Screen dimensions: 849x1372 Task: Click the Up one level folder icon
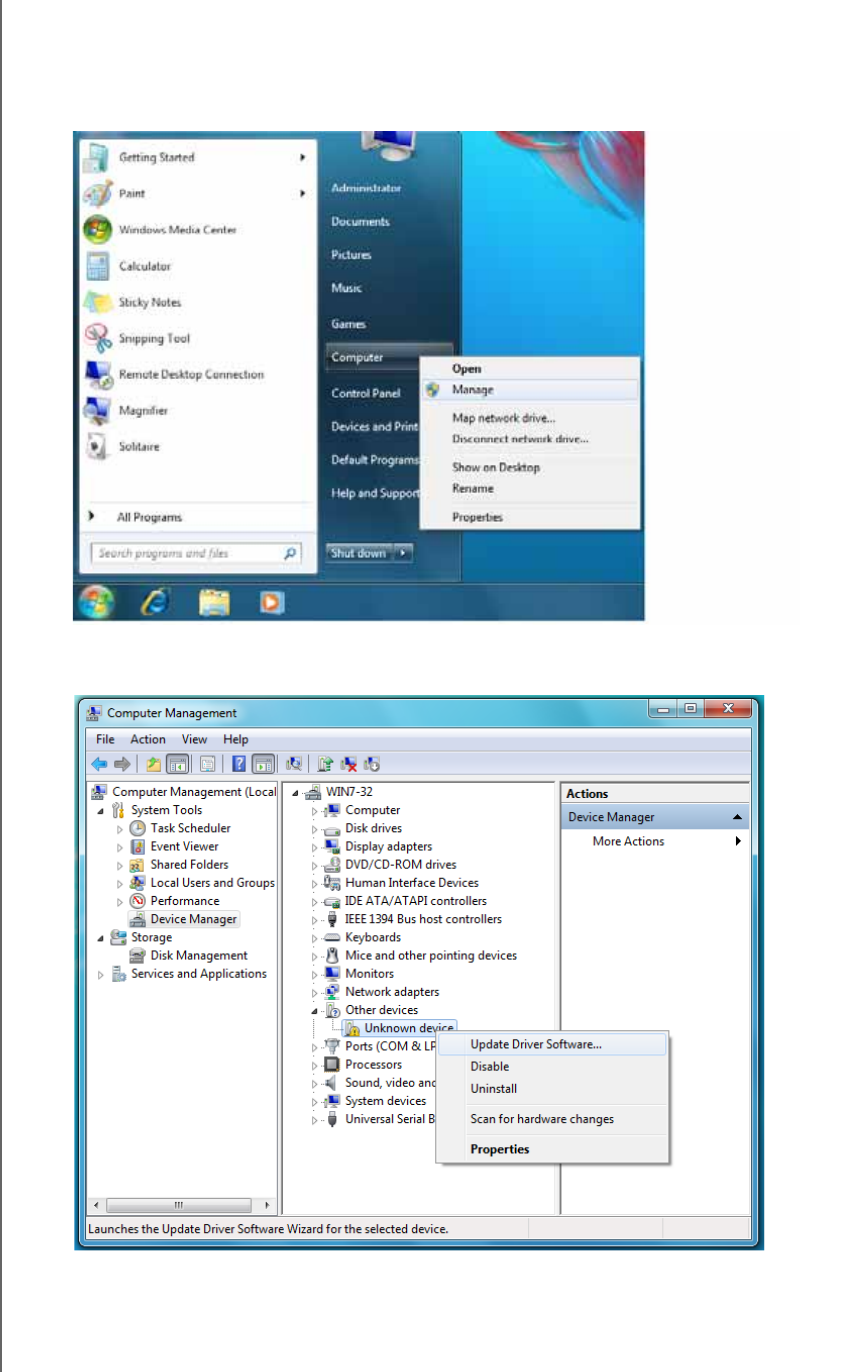[155, 764]
